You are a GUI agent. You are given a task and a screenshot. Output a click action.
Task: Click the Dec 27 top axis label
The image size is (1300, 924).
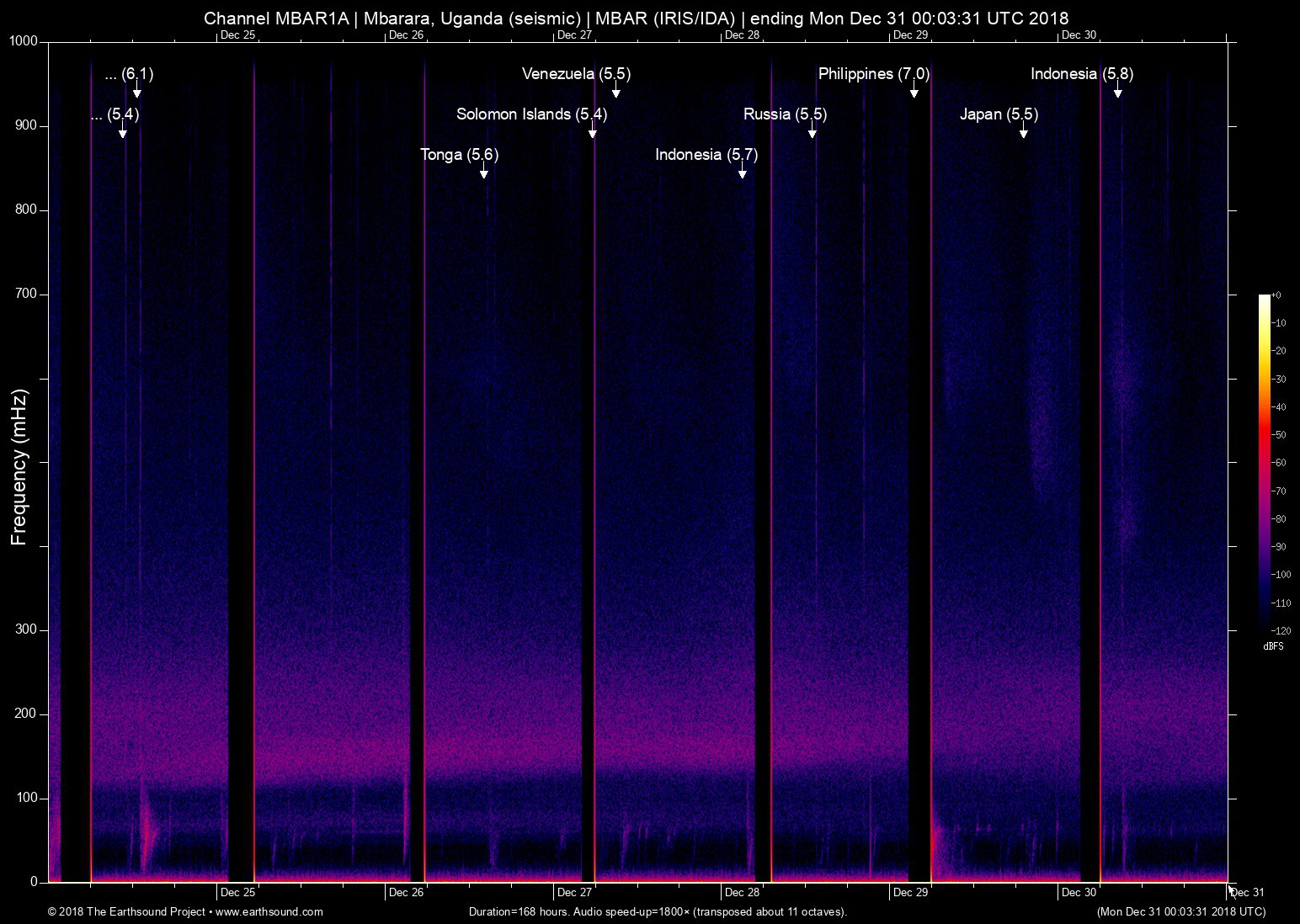(x=574, y=35)
